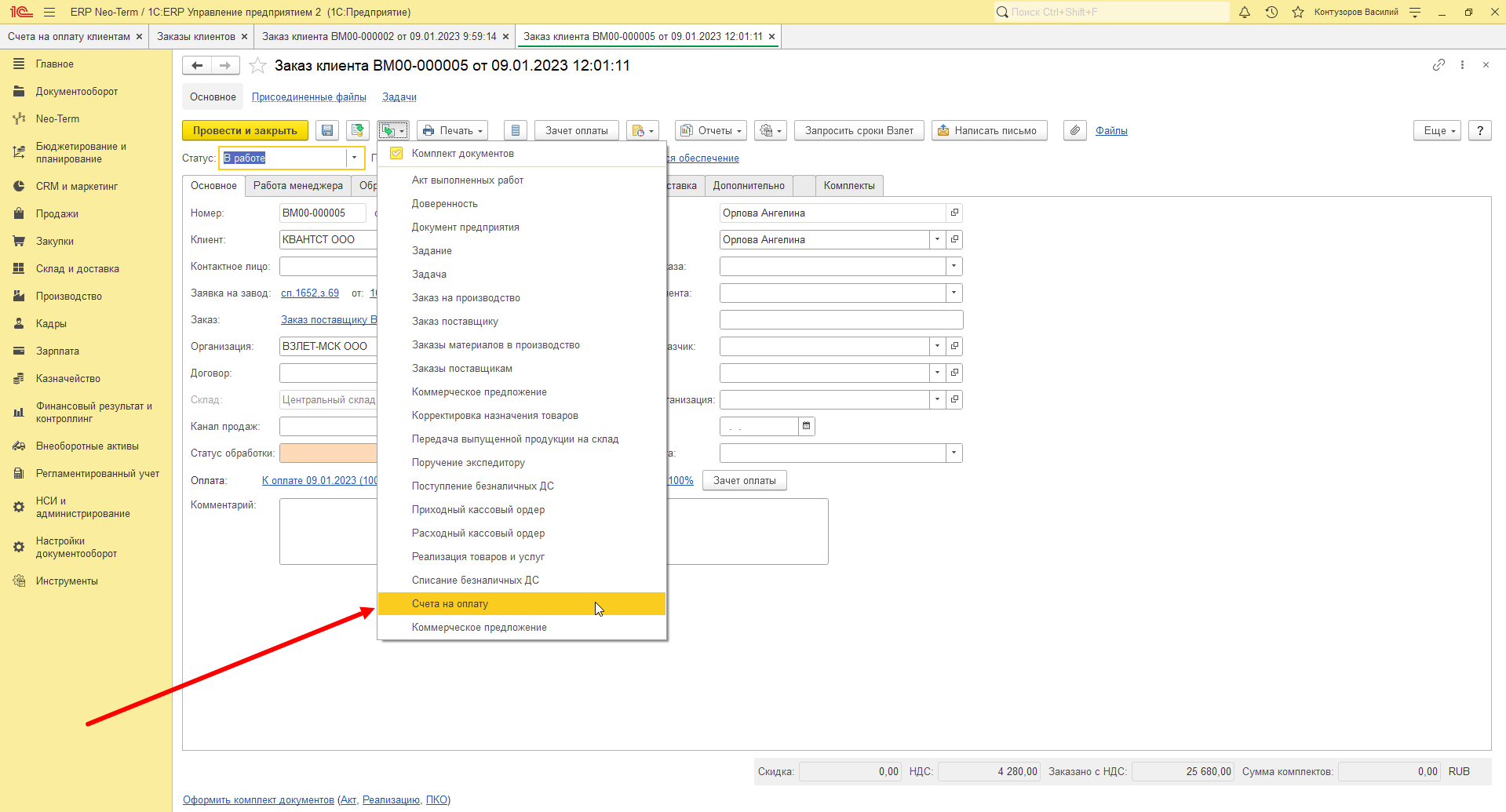1506x812 pixels.
Task: Open the сп.1652.з.69 factory request link
Action: [x=310, y=293]
